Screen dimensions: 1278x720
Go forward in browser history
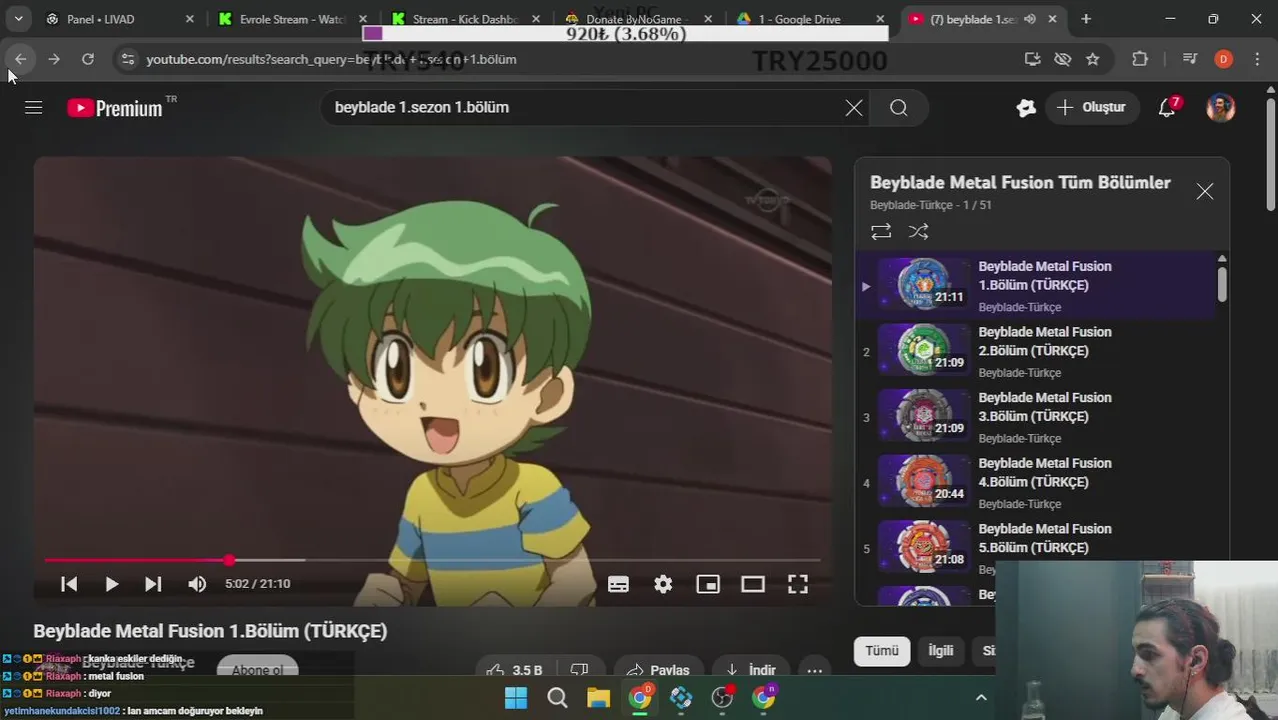(54, 59)
